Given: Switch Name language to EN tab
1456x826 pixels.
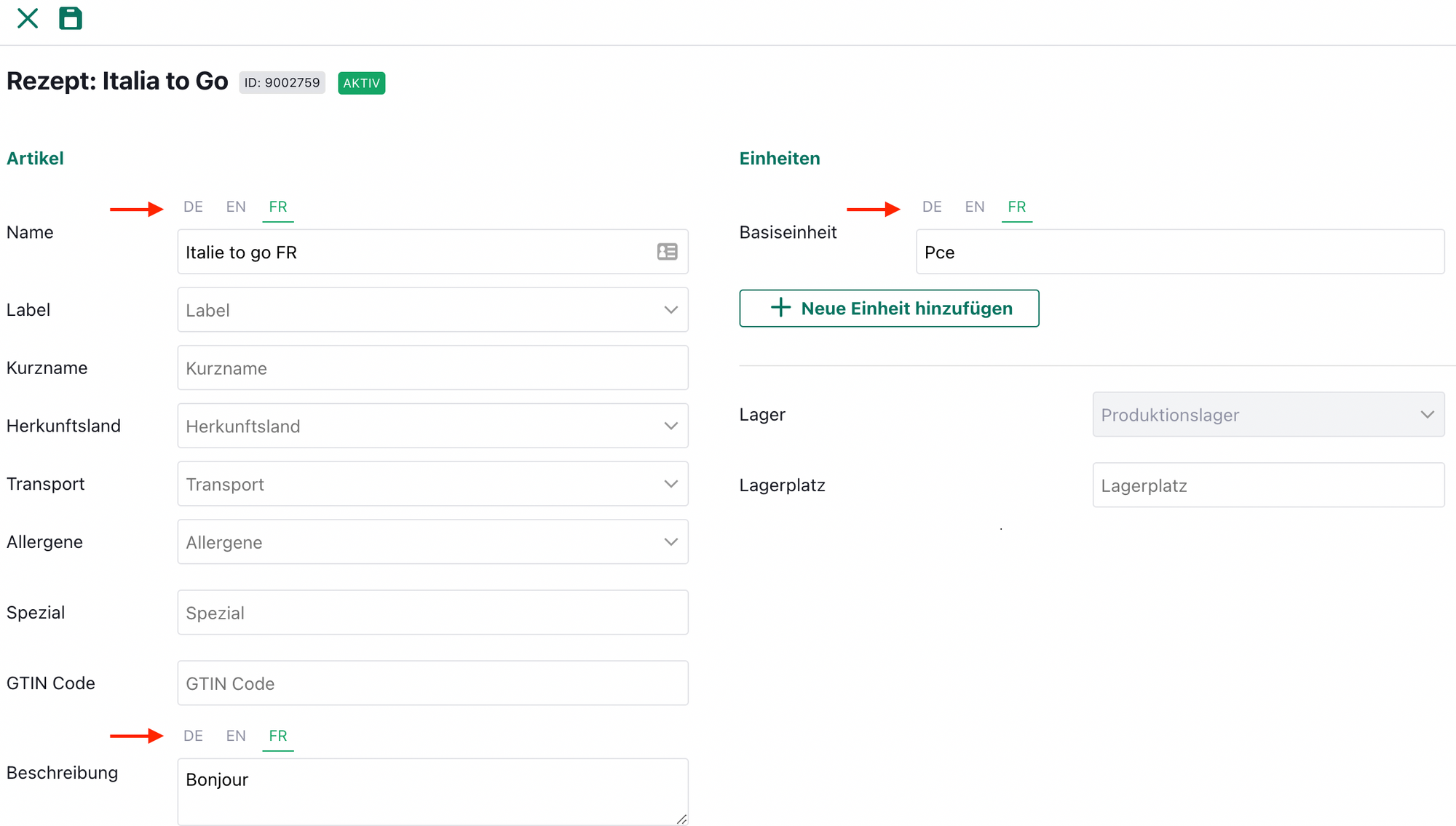Looking at the screenshot, I should 236,207.
